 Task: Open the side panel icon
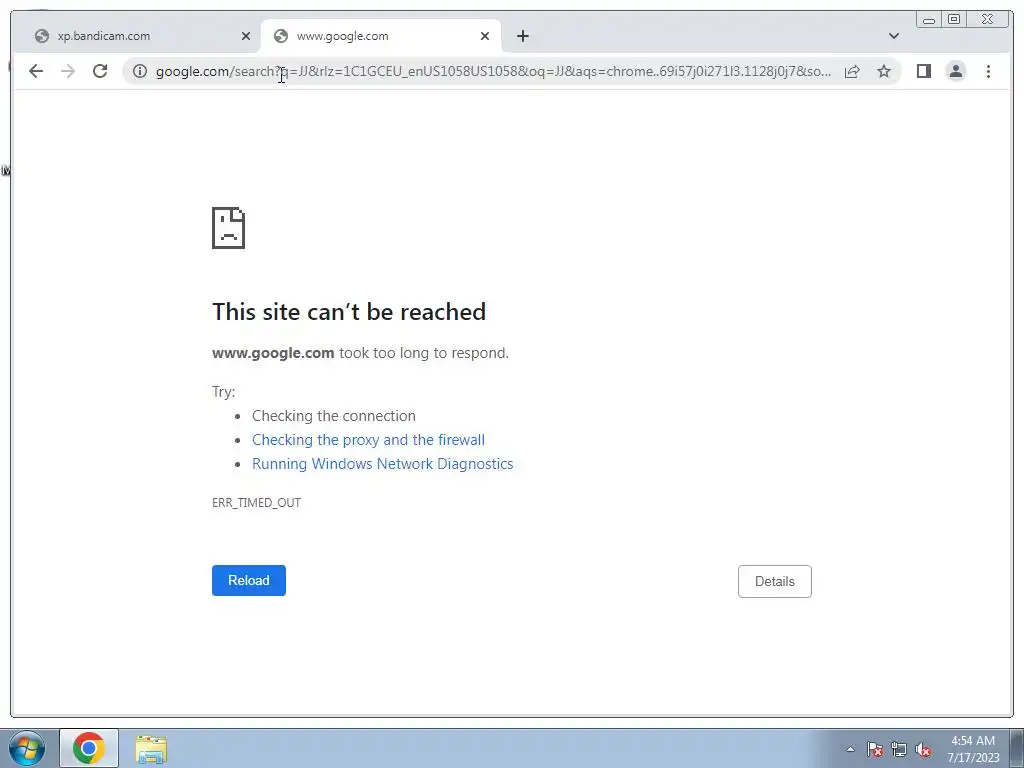[923, 71]
